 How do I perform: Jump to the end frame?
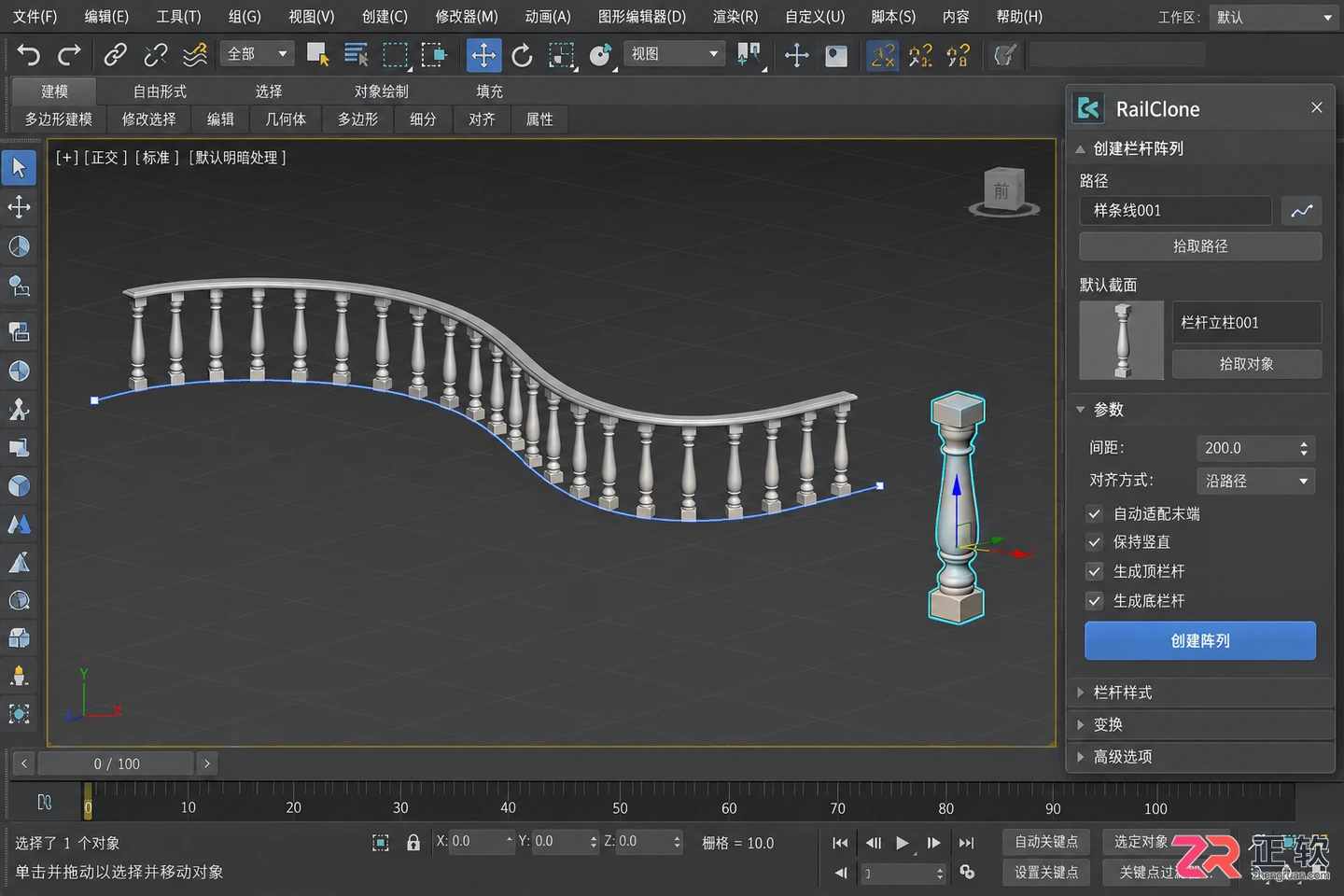pos(967,843)
